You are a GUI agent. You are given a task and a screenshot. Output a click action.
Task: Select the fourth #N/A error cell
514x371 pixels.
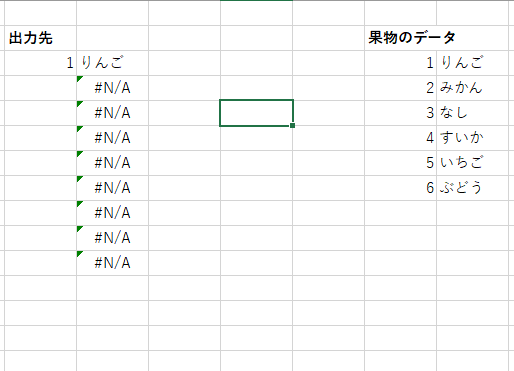[112, 163]
